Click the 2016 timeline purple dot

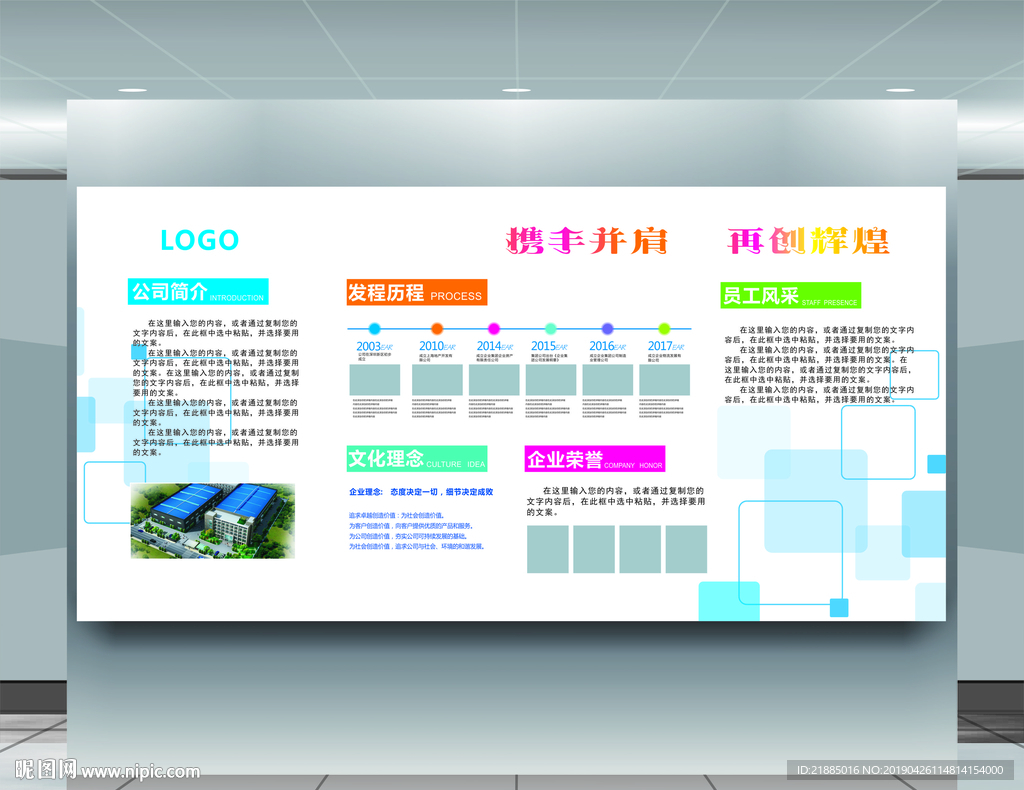pyautogui.click(x=607, y=328)
